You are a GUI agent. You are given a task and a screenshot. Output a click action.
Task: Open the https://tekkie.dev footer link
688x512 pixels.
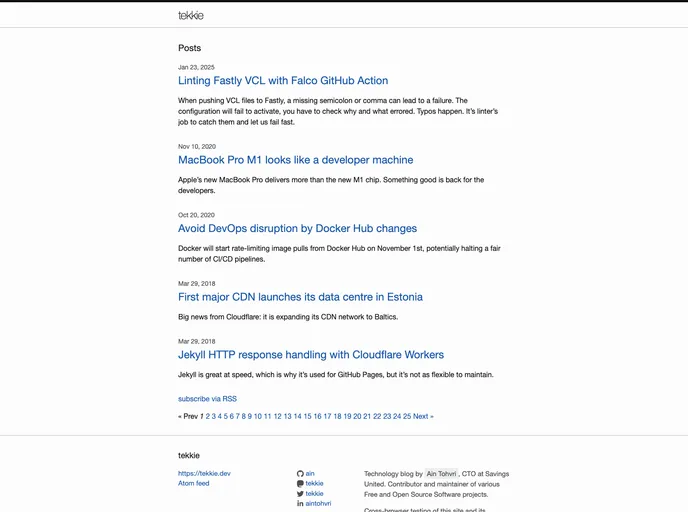click(204, 473)
